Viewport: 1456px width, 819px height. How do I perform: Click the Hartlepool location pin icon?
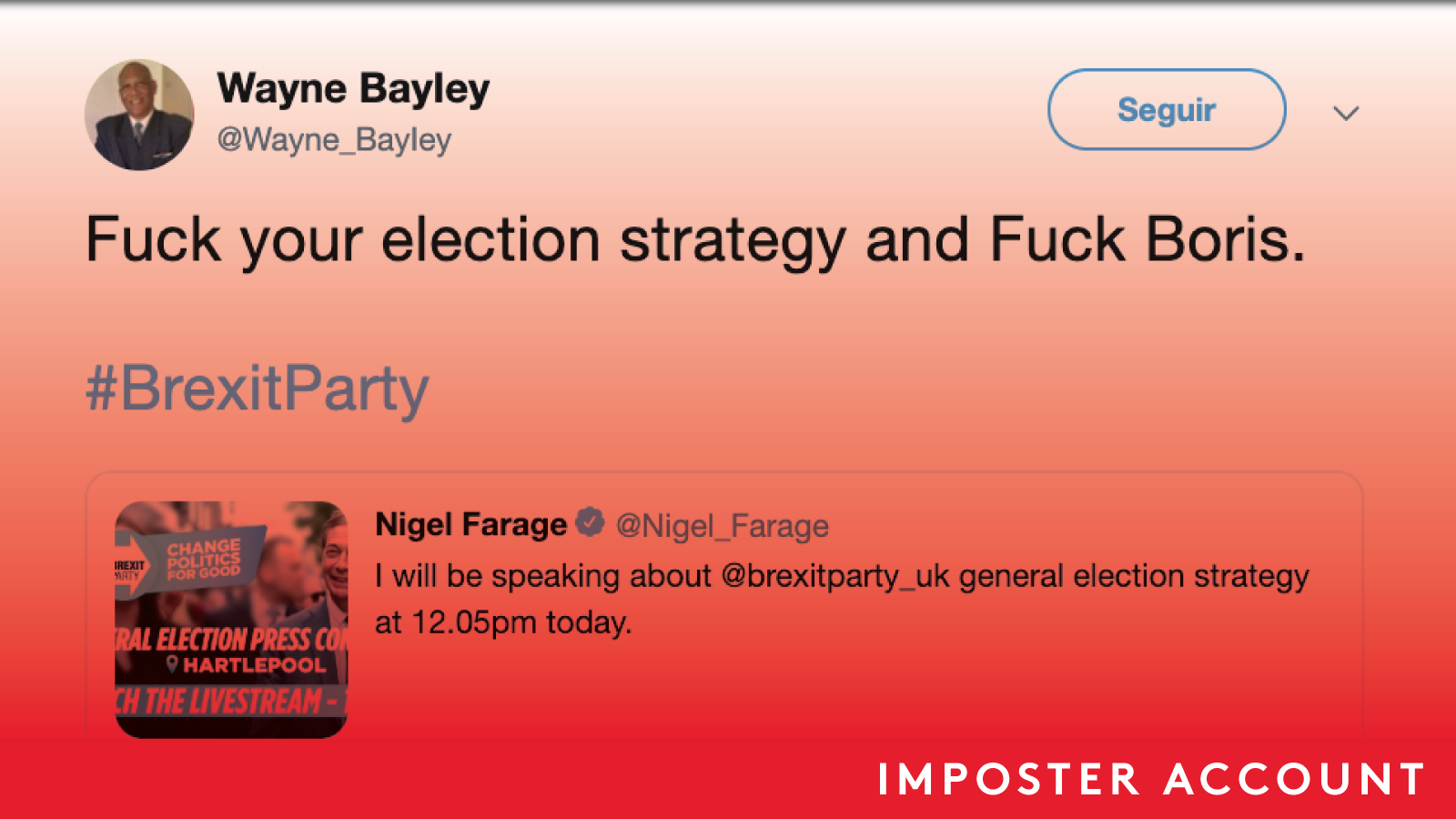[x=171, y=664]
